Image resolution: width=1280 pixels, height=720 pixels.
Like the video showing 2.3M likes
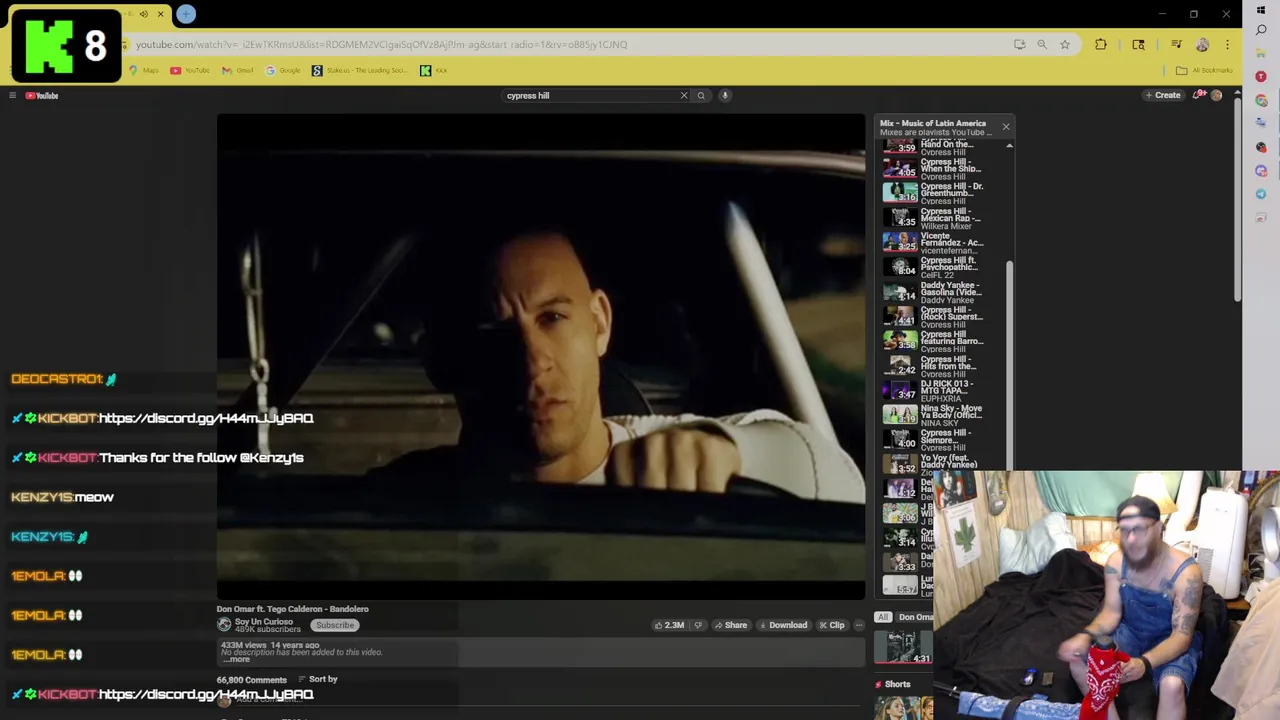point(669,625)
